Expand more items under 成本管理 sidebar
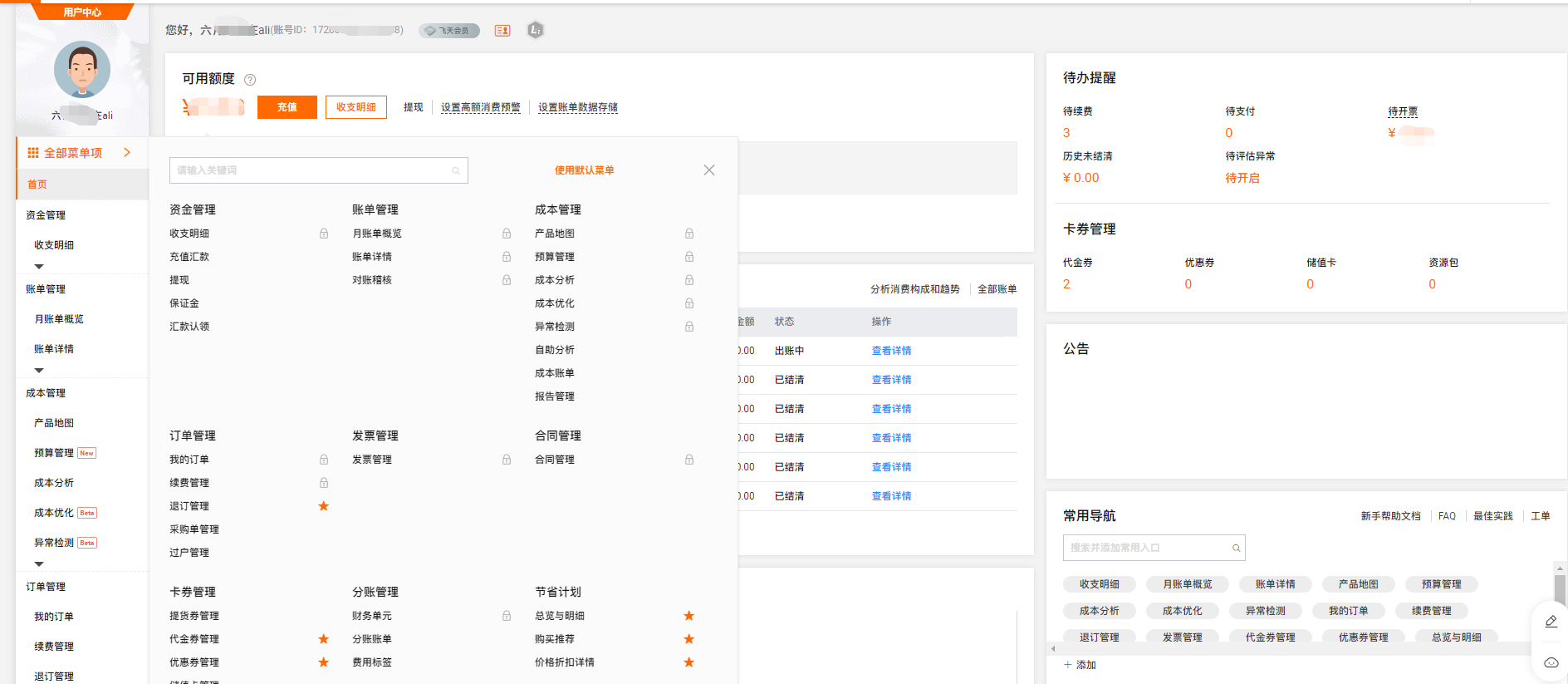This screenshot has height=684, width=1568. (39, 564)
